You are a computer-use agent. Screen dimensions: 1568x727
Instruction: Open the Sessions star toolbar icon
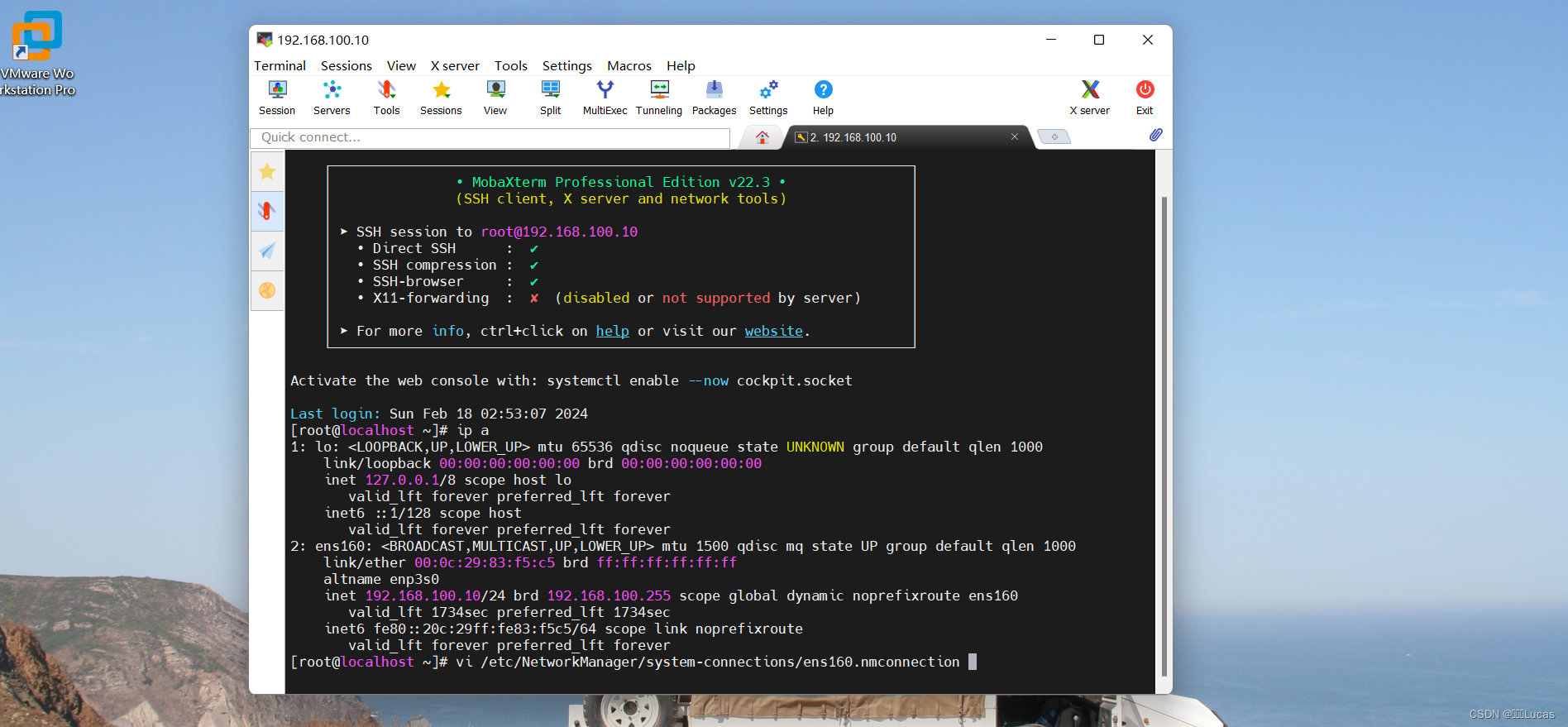click(x=441, y=98)
